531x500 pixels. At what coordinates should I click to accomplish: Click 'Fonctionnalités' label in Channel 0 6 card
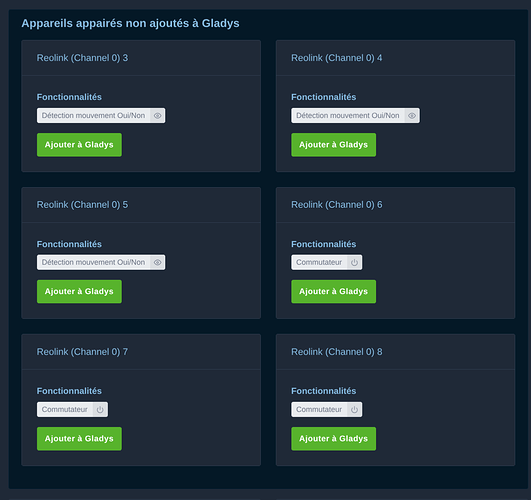323,244
